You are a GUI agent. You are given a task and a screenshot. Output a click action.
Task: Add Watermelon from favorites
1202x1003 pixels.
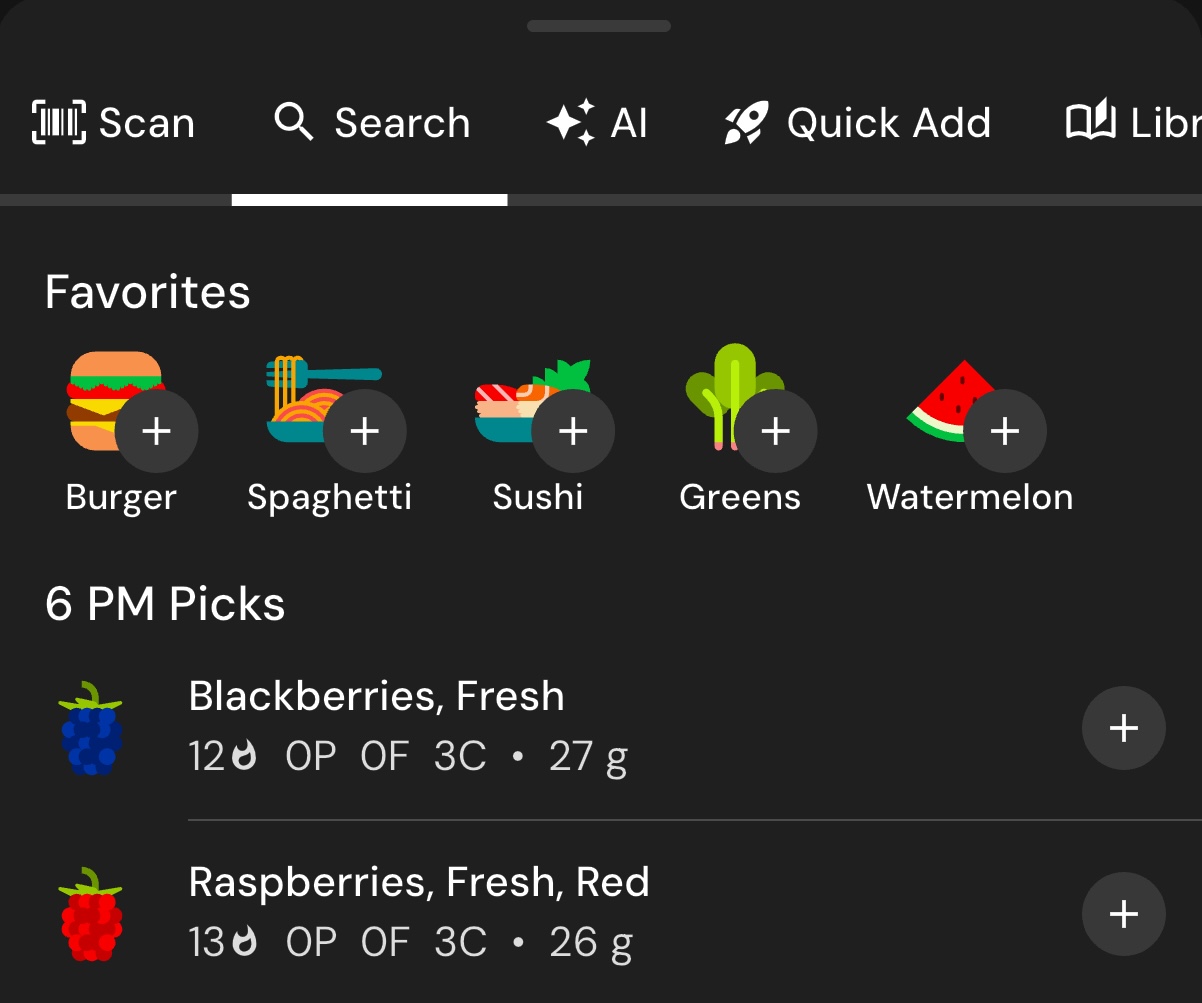coord(1005,431)
